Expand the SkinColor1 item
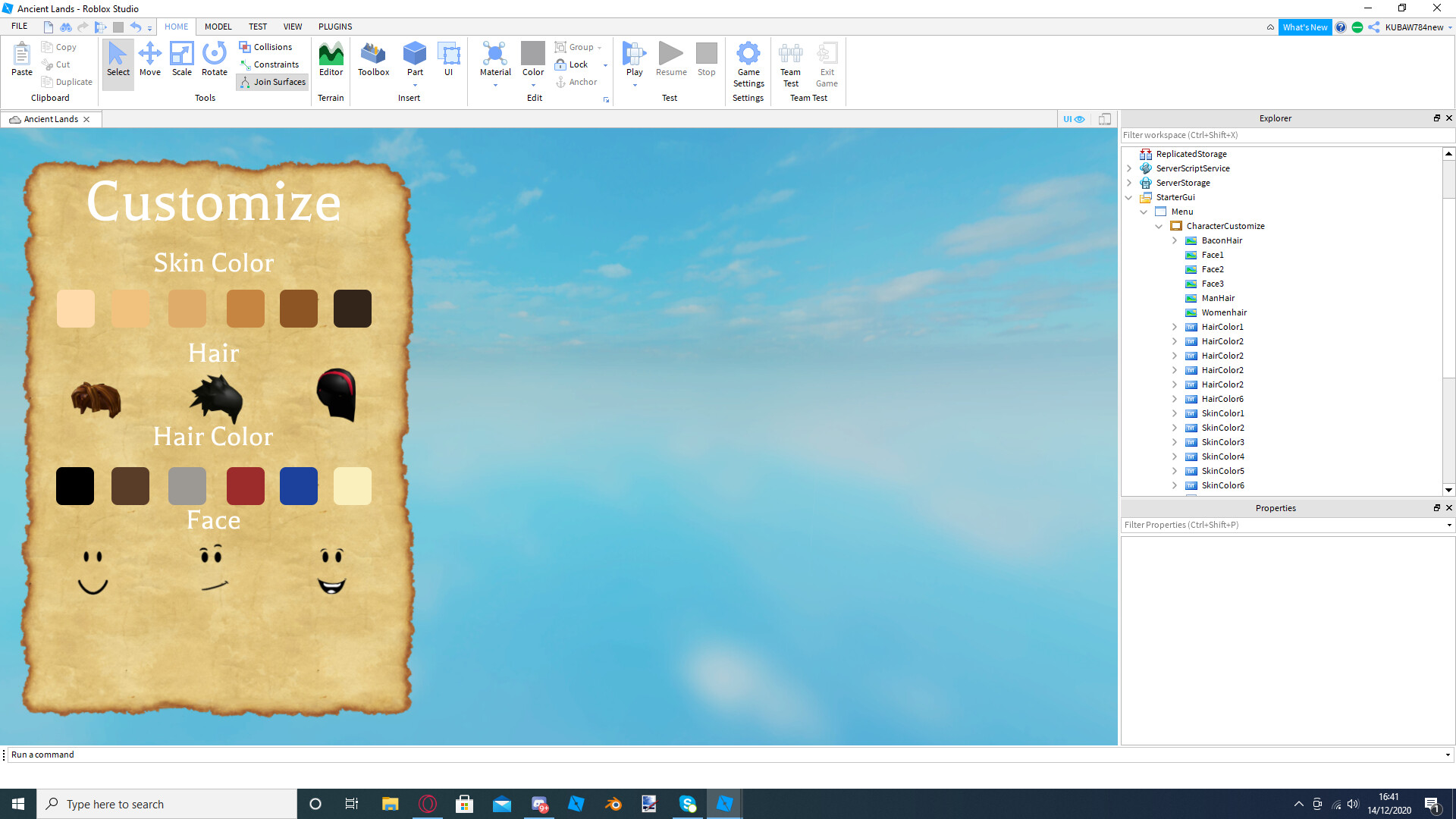This screenshot has width=1456, height=819. [1175, 413]
